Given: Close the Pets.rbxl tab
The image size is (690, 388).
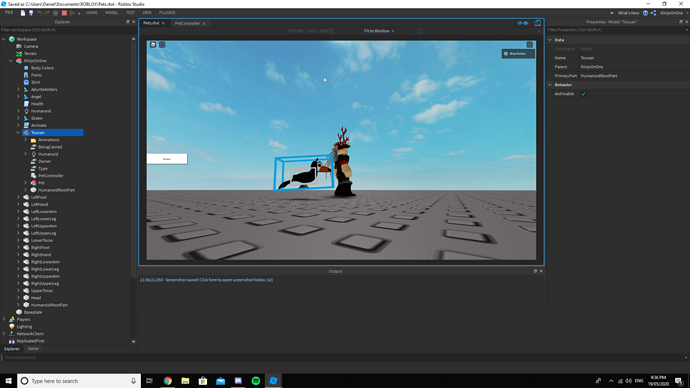Looking at the screenshot, I should 163,23.
